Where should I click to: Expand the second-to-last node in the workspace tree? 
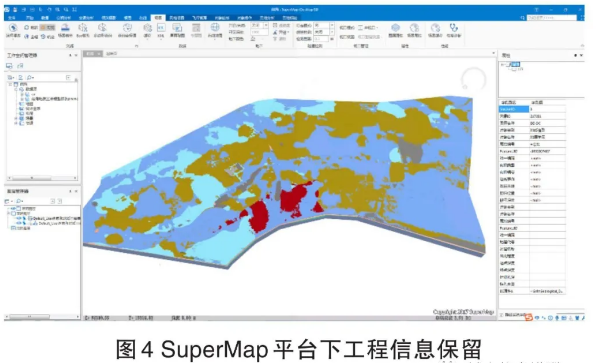point(16,118)
